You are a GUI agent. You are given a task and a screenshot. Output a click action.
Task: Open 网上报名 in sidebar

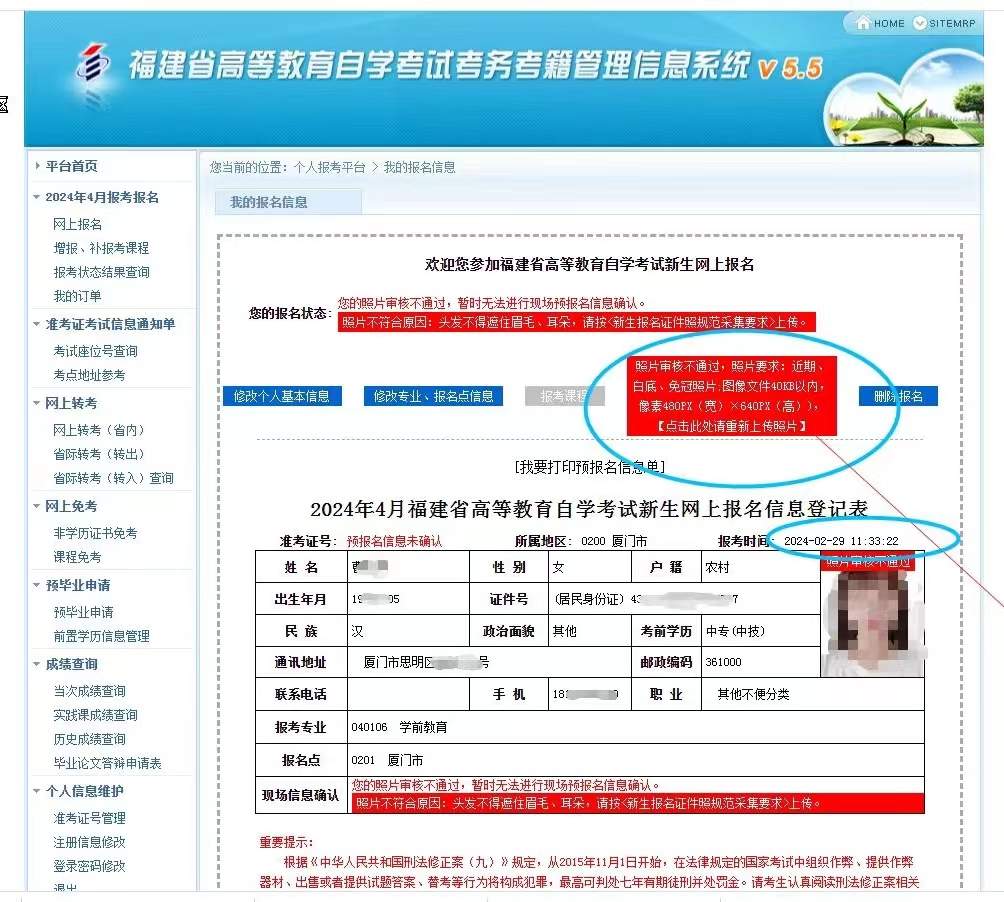coord(77,224)
